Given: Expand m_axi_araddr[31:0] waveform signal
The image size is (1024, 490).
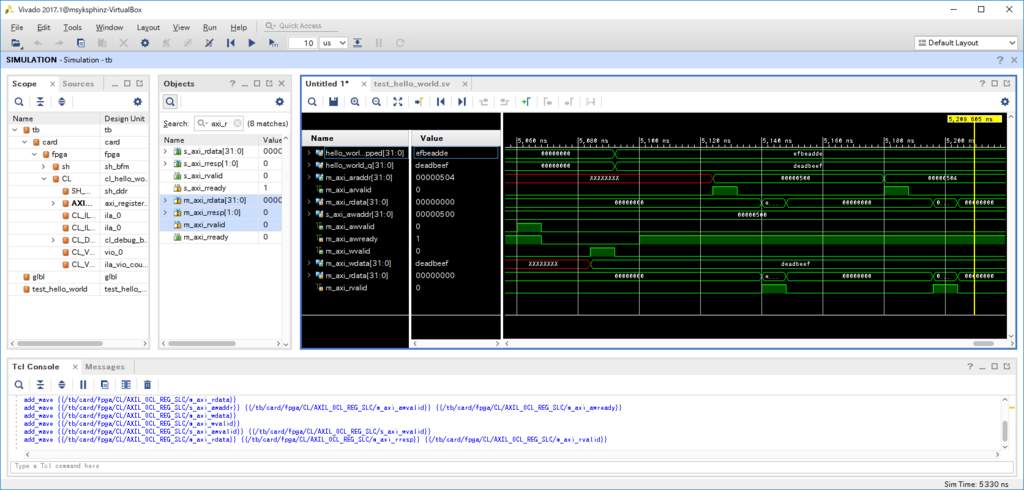Looking at the screenshot, I should pyautogui.click(x=309, y=177).
